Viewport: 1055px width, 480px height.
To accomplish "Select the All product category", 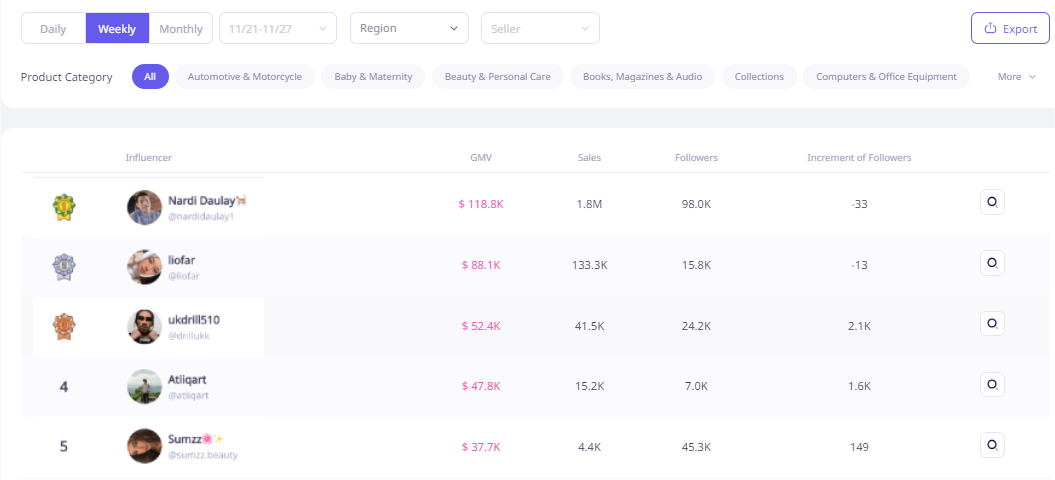I will pos(150,77).
